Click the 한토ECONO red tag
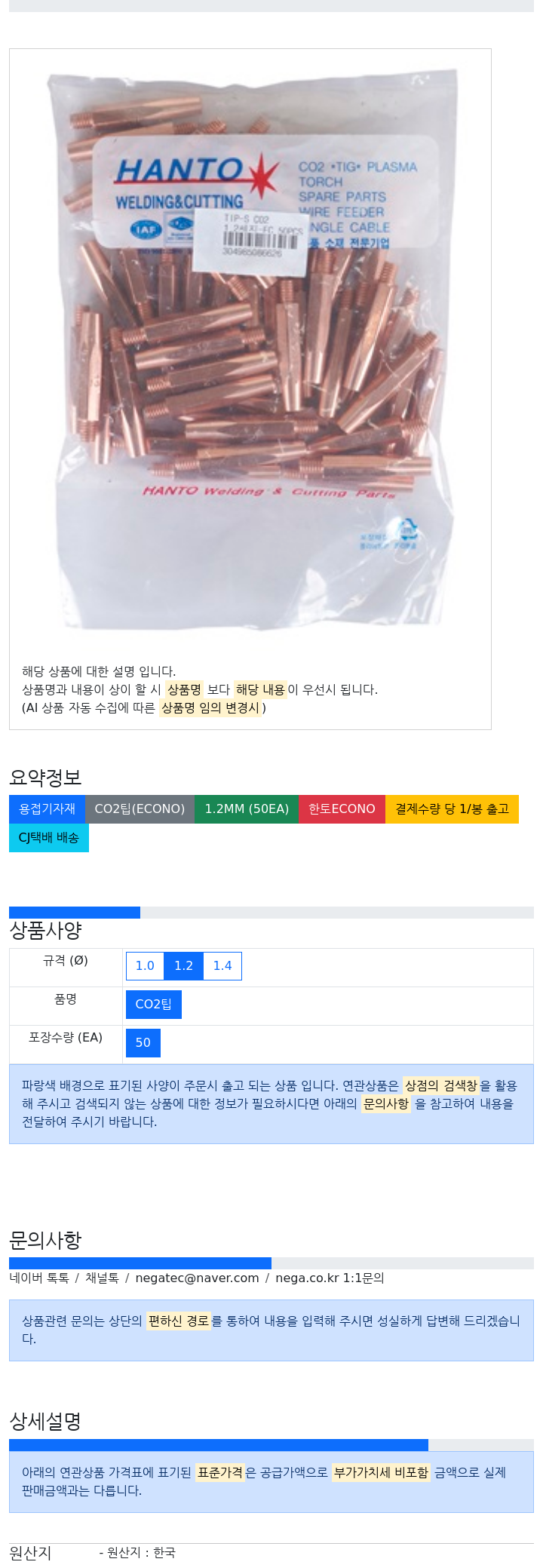543x1568 pixels. tap(342, 809)
